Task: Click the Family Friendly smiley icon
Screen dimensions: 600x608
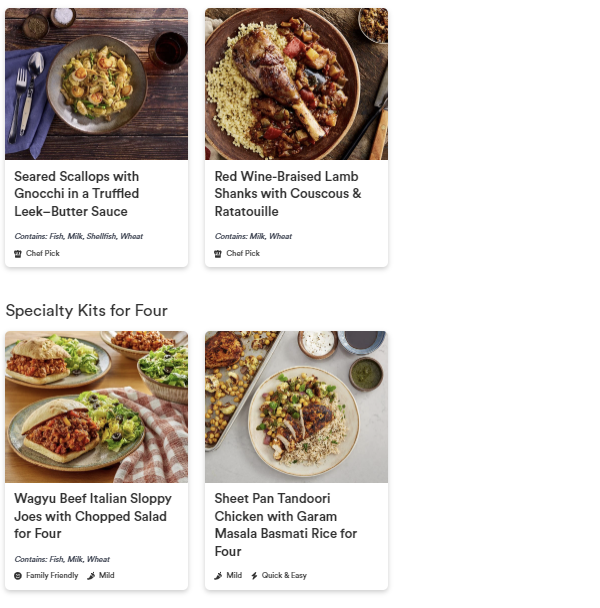Action: [x=18, y=576]
